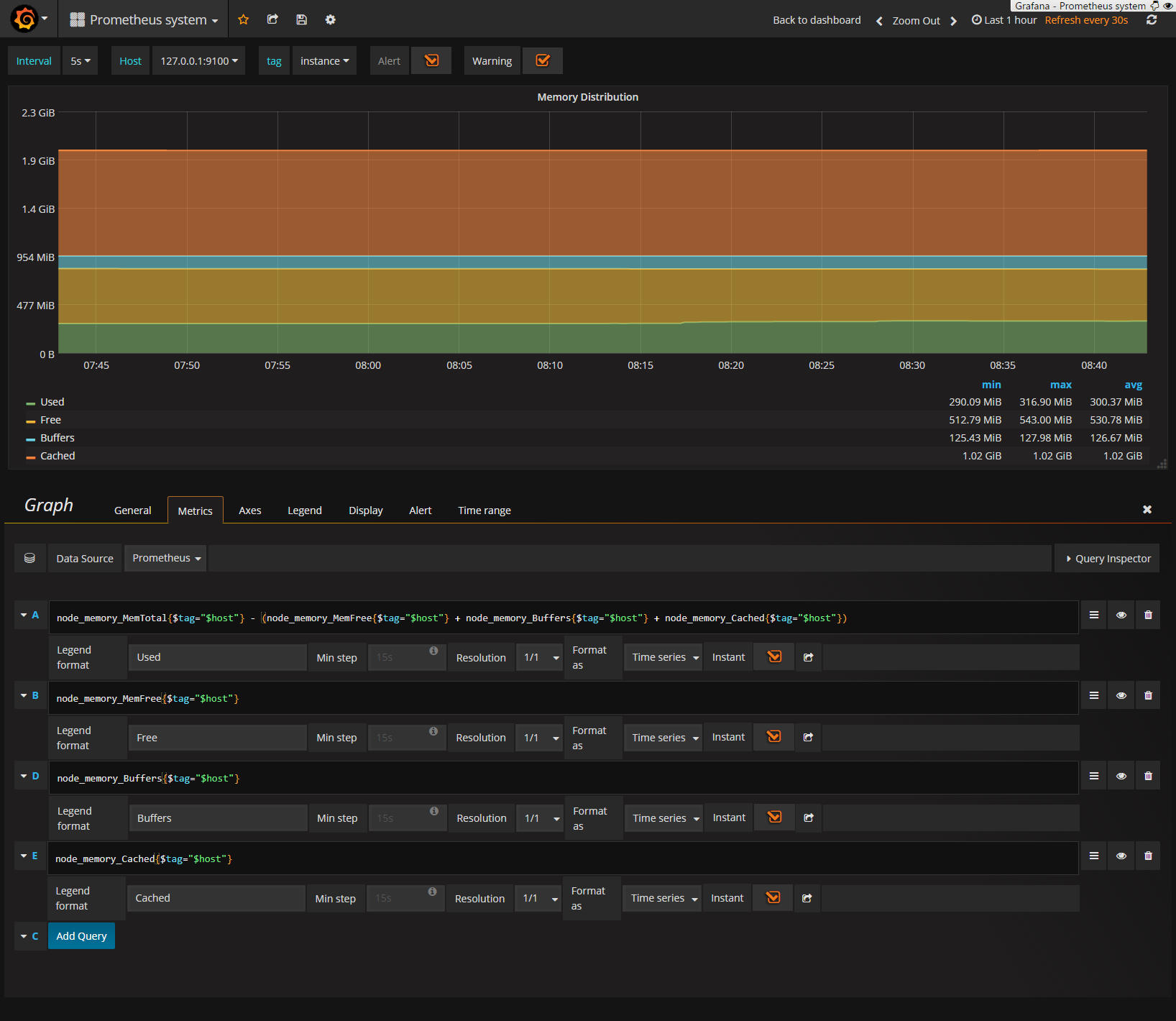This screenshot has height=1021, width=1176.
Task: Close the graph editor with the X
Action: coord(1147,510)
